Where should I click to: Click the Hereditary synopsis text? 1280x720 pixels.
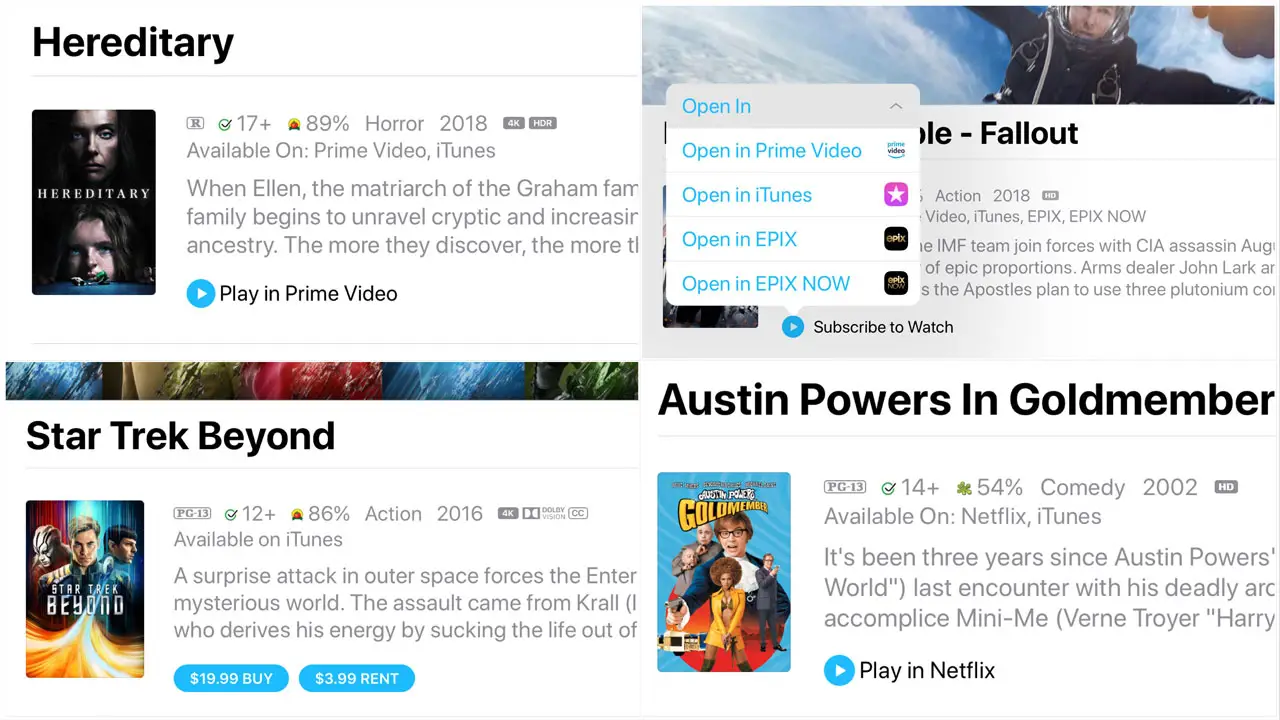click(412, 217)
